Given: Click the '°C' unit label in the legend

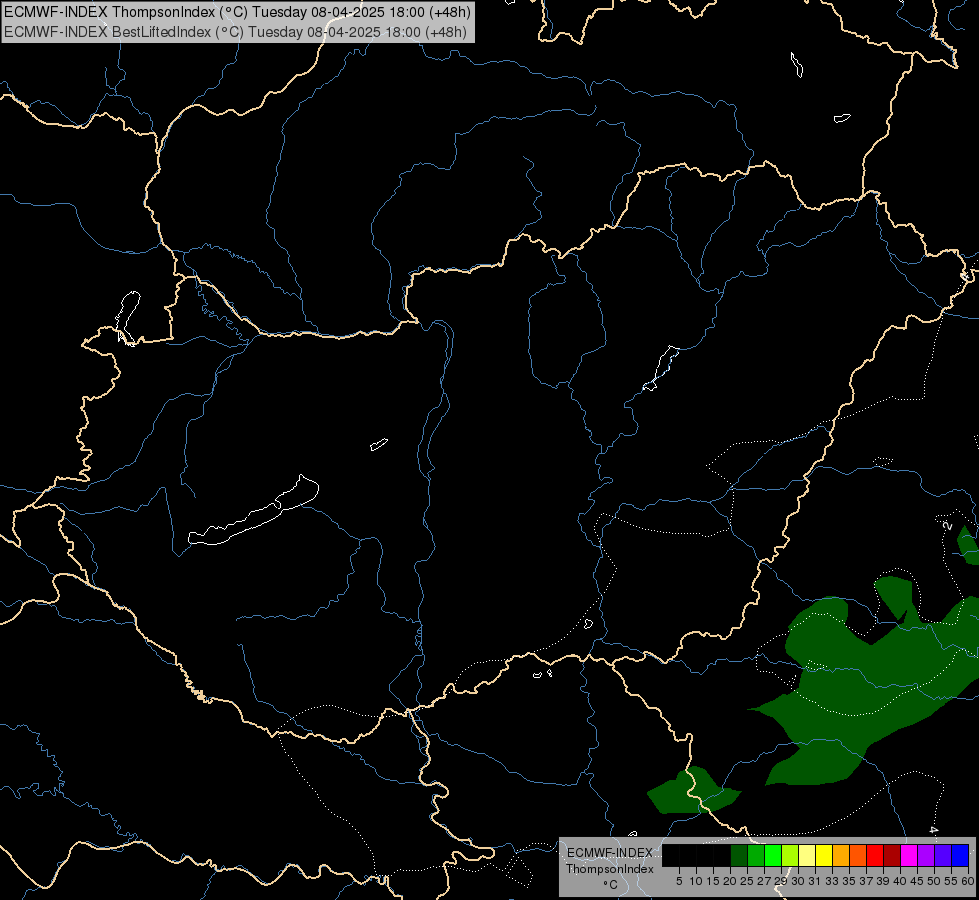Looking at the screenshot, I should point(611,885).
